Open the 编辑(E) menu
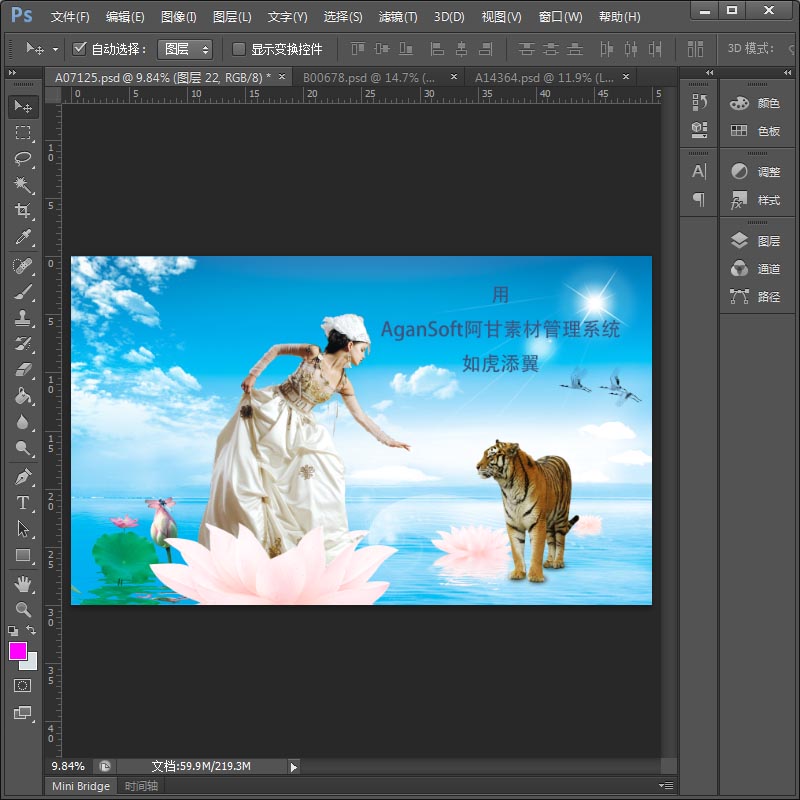800x800 pixels. click(x=125, y=17)
